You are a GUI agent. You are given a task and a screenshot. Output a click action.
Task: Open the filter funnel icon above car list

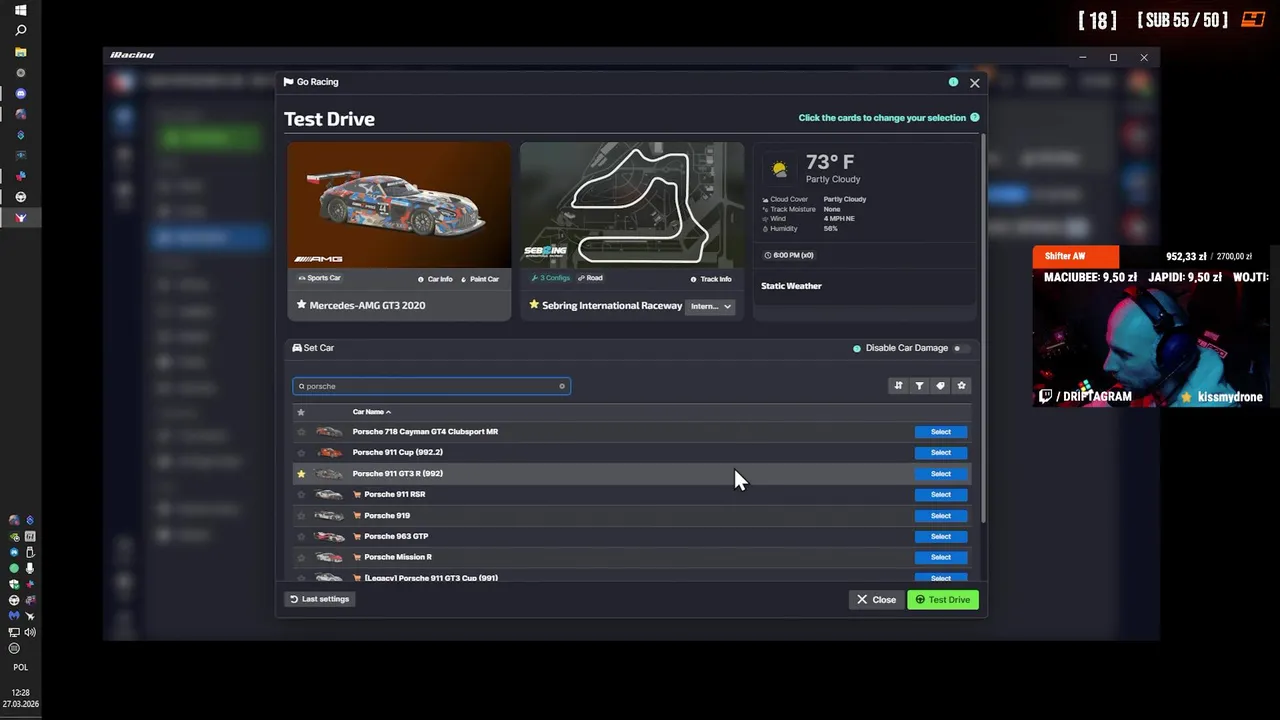pyautogui.click(x=919, y=386)
